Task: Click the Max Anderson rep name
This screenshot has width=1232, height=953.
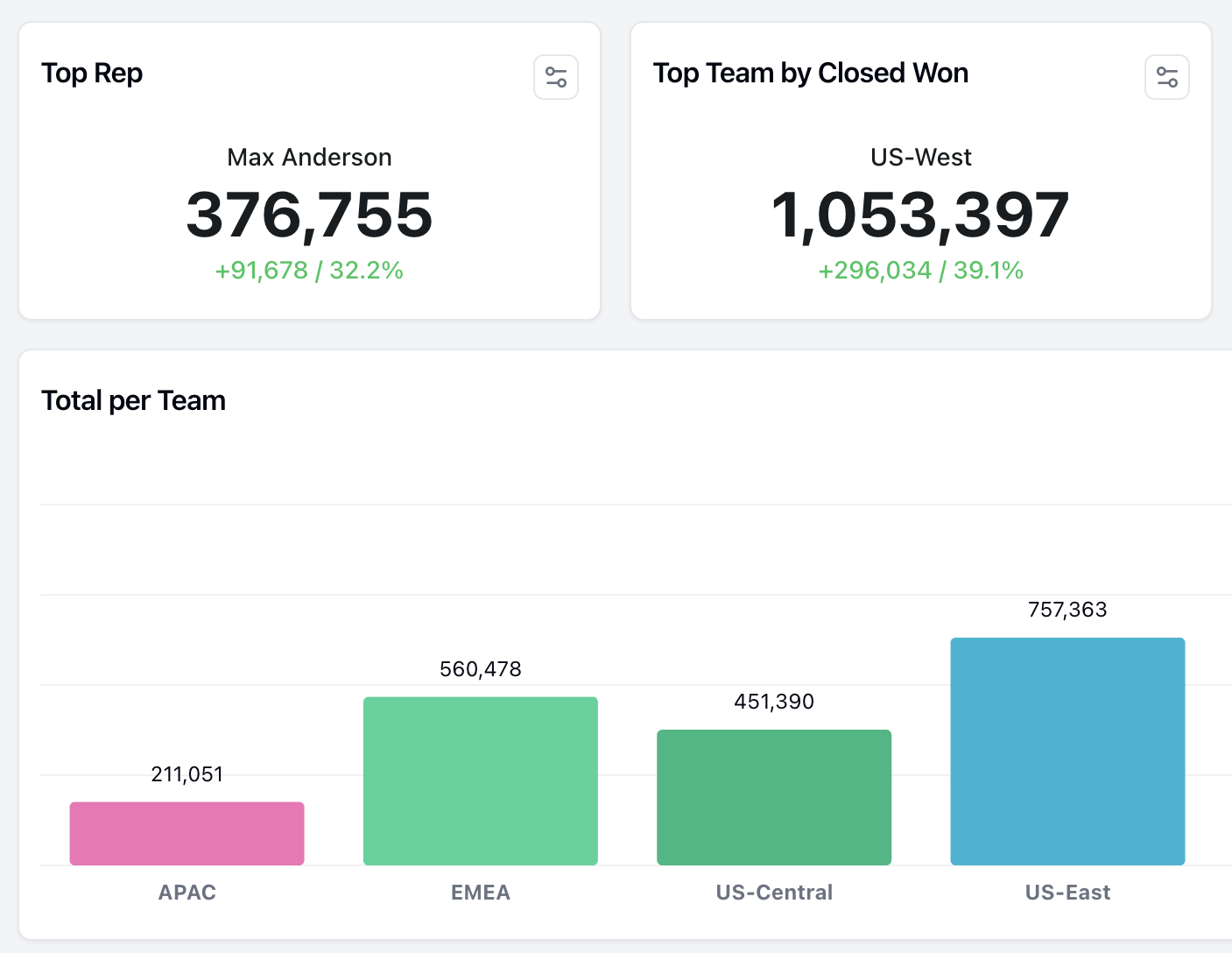Action: (x=309, y=158)
